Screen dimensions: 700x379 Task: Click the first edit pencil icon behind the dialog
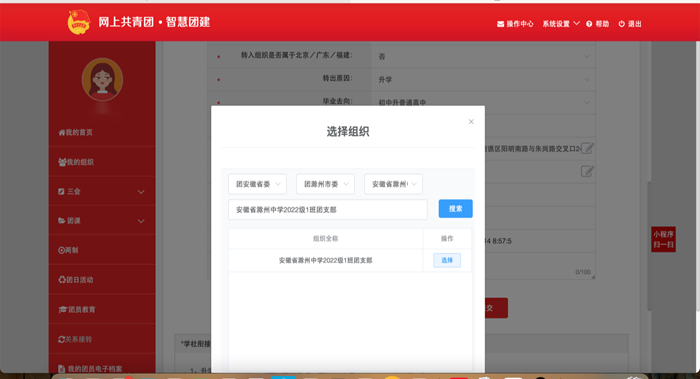[587, 148]
